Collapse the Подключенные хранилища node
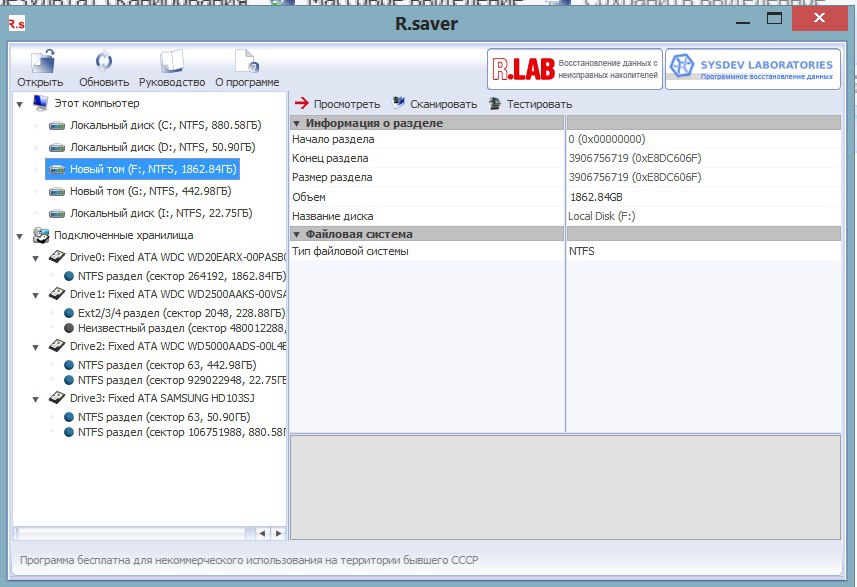The width and height of the screenshot is (857, 587). click(21, 235)
